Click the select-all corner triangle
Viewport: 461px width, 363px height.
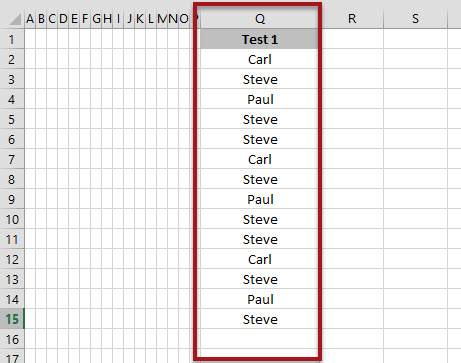click(15, 19)
